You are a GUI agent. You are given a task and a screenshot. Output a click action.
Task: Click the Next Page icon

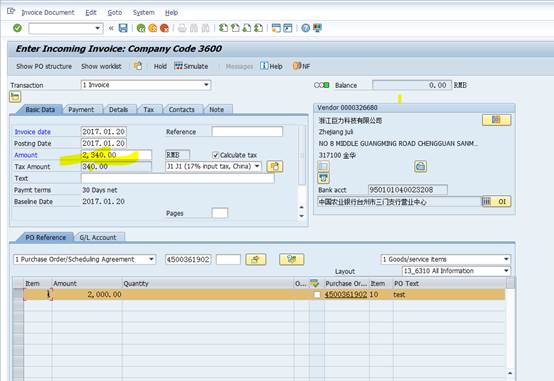pyautogui.click(x=247, y=28)
